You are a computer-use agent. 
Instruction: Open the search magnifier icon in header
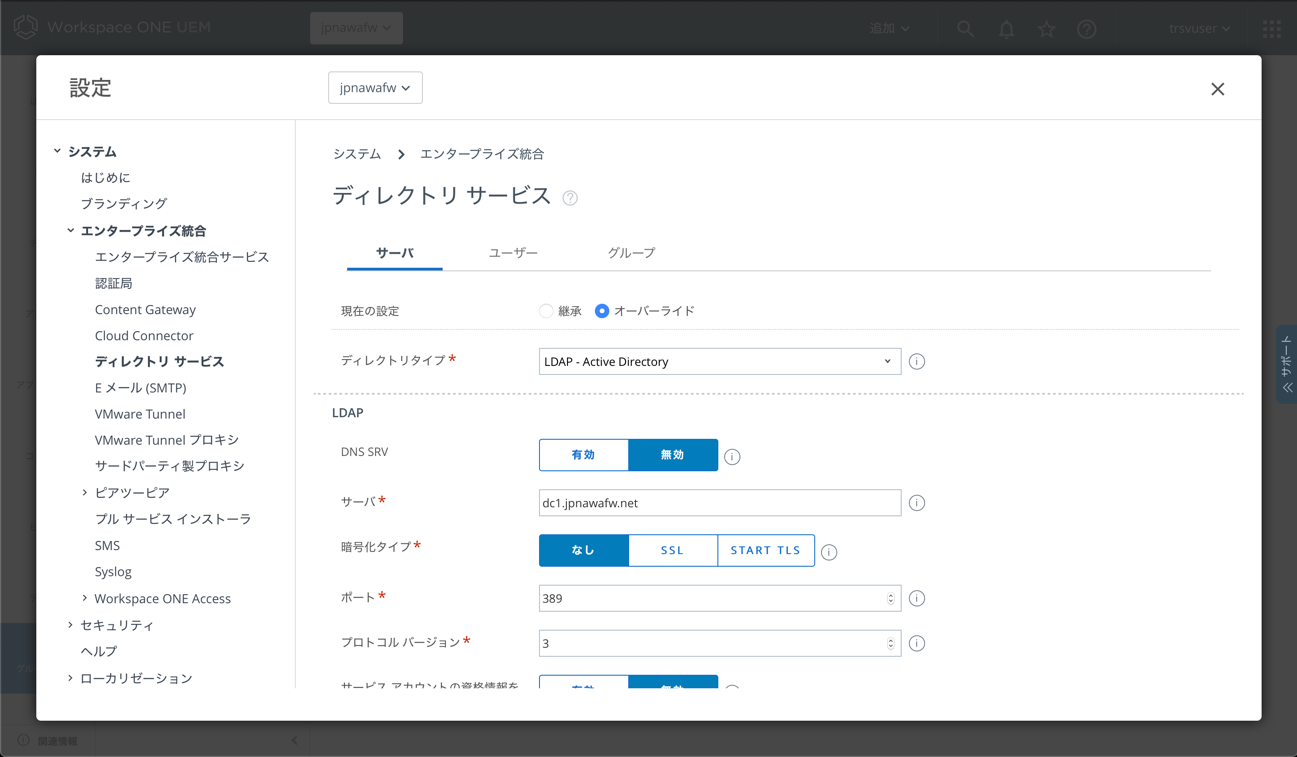(965, 29)
